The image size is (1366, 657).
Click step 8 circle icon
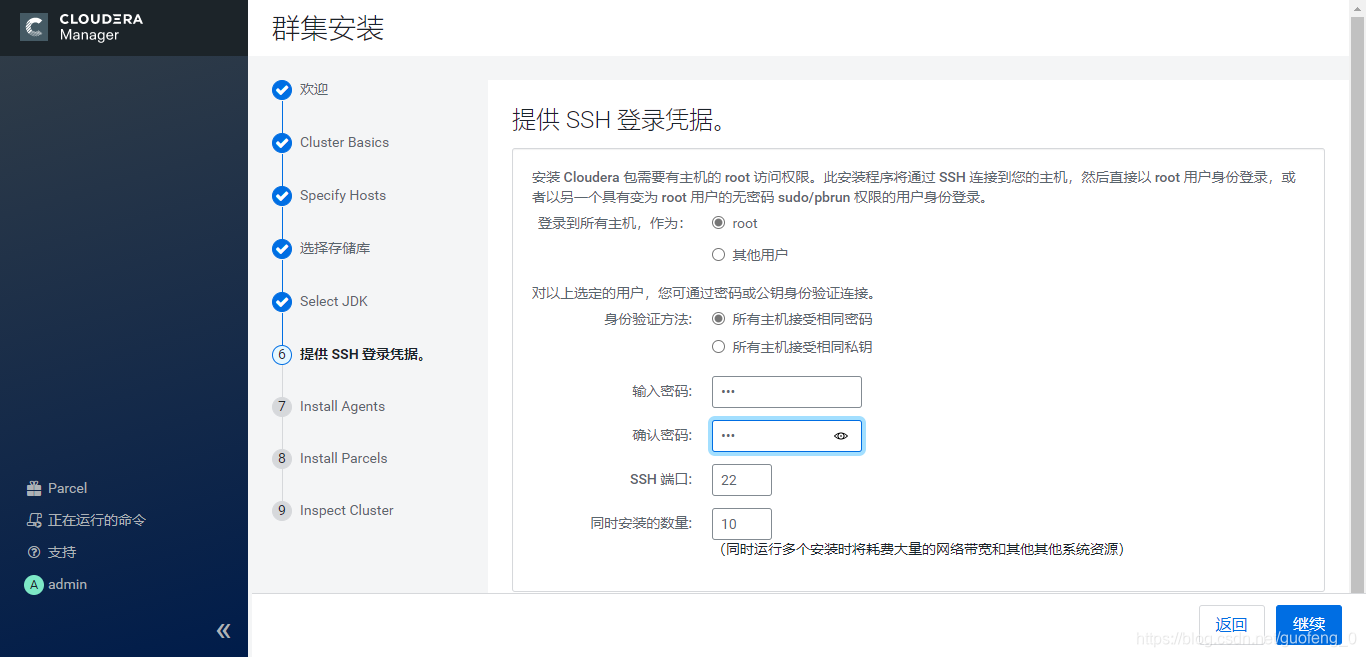[x=282, y=459]
